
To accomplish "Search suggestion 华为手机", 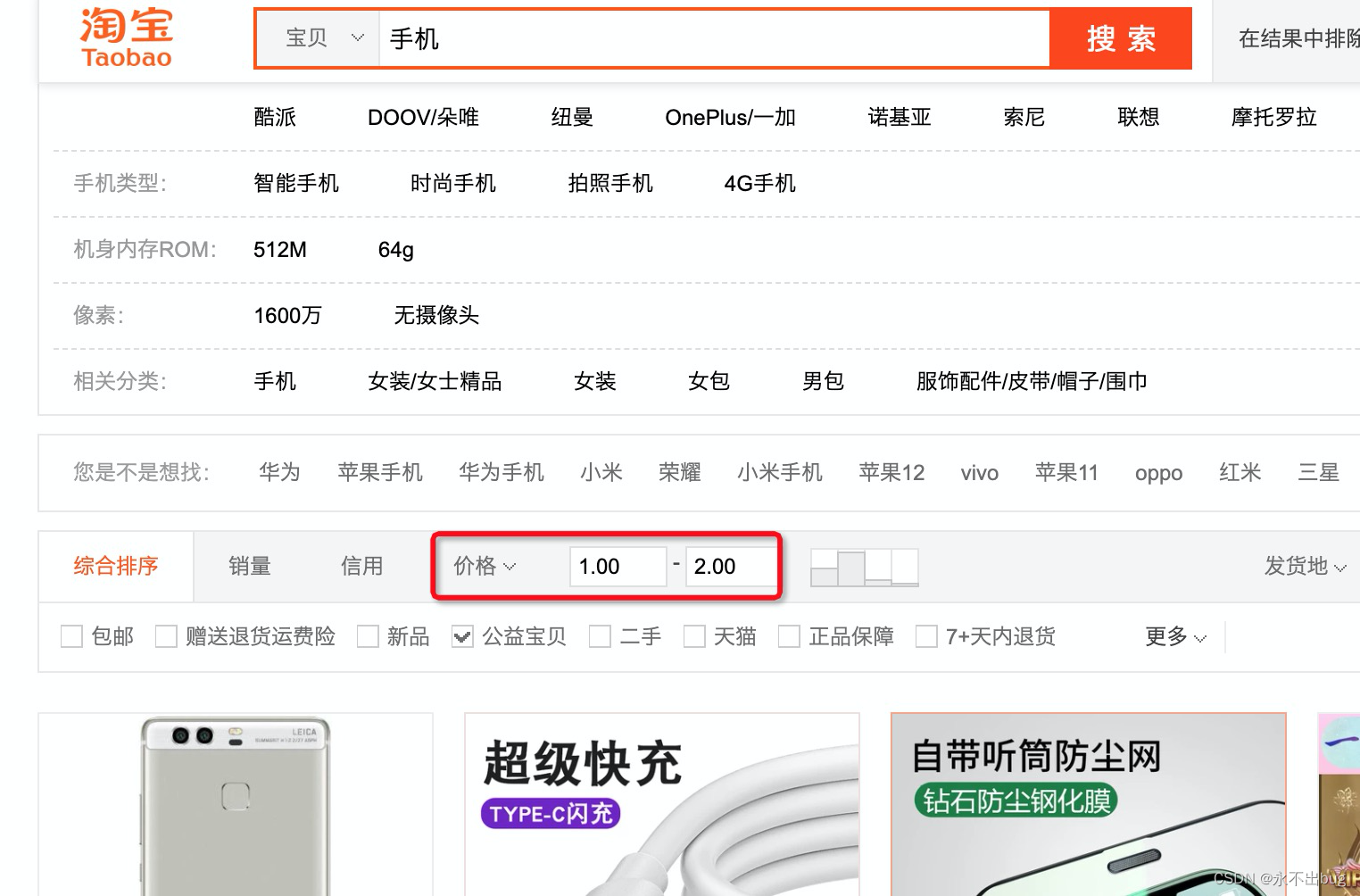I will coord(502,472).
